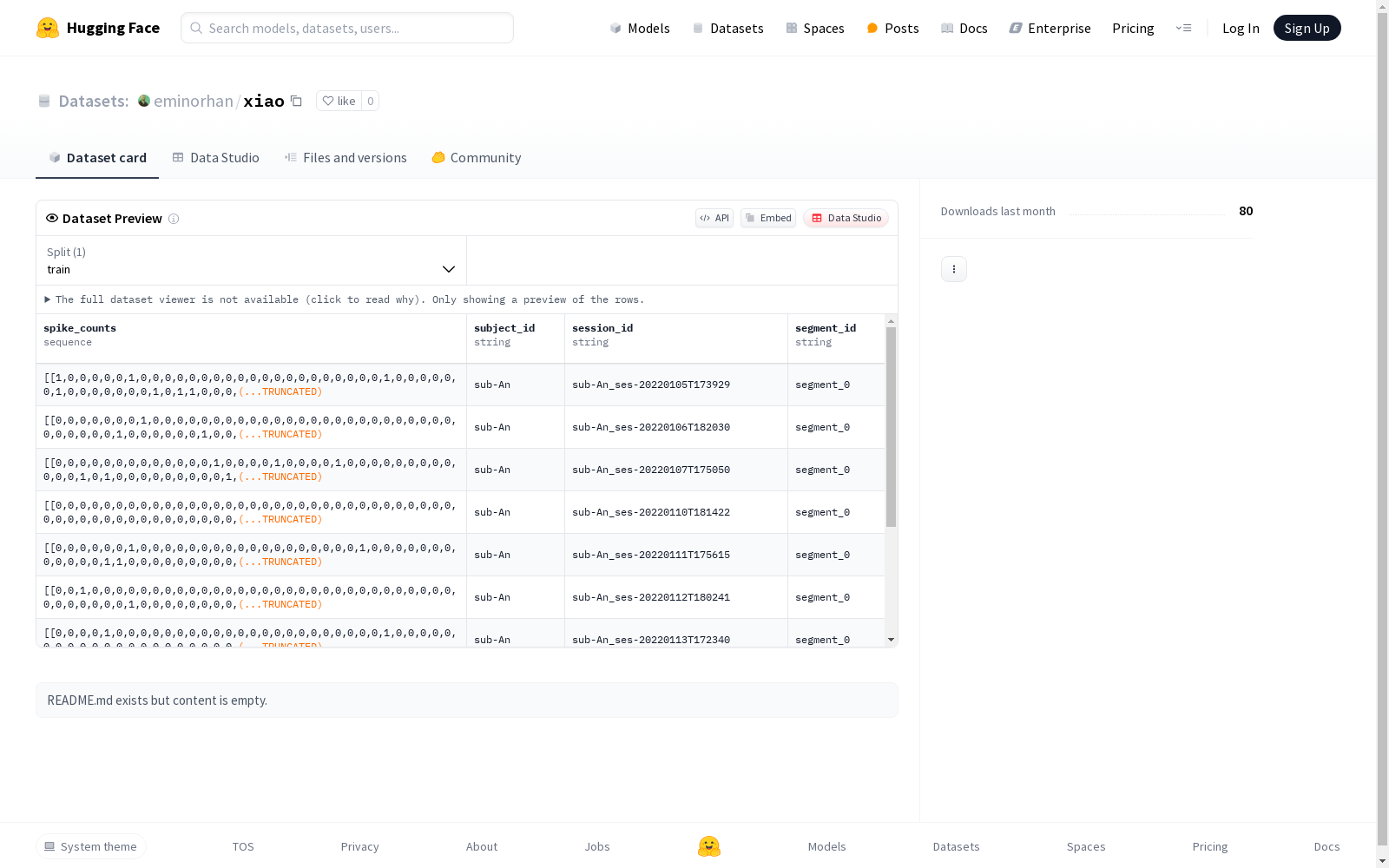Open the eminorhan user profile link
This screenshot has height=868, width=1389.
pyautogui.click(x=193, y=101)
